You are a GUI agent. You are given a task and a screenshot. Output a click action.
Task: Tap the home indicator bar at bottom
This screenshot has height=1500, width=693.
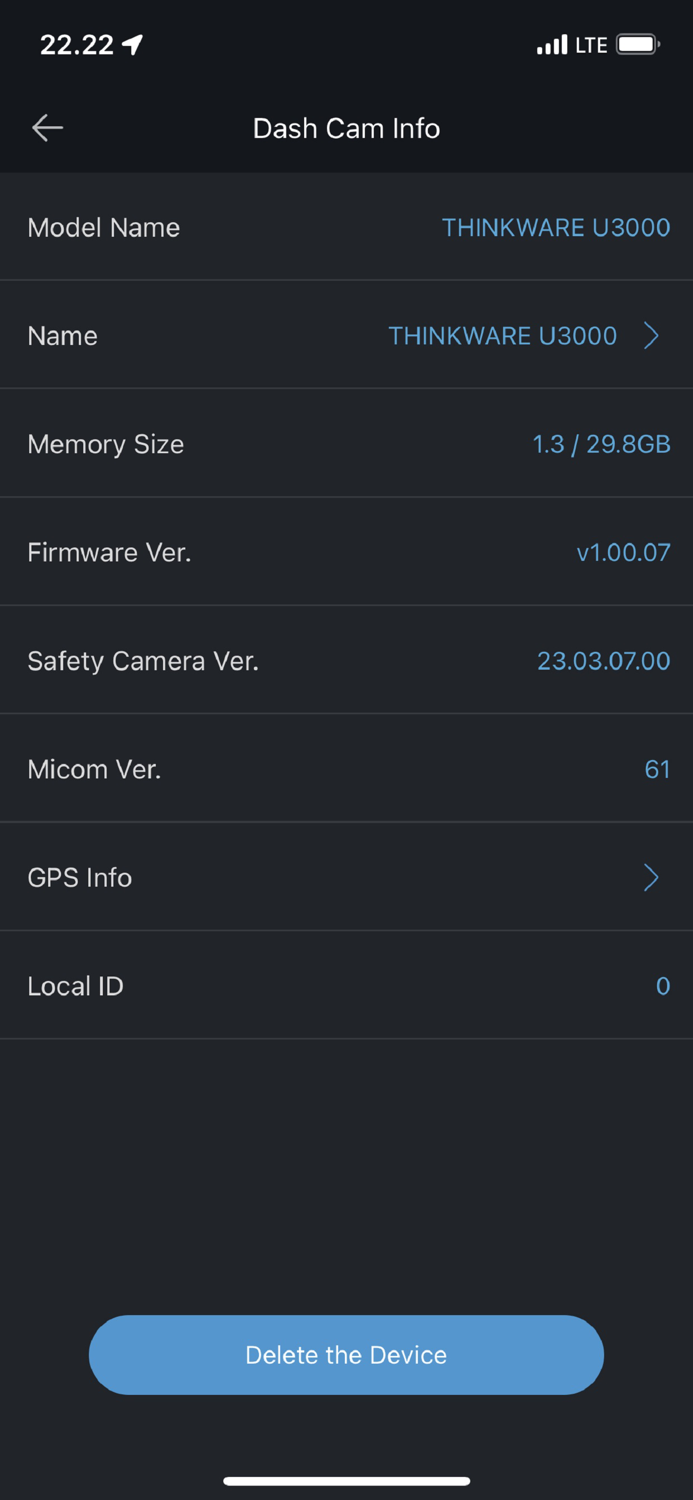346,1481
